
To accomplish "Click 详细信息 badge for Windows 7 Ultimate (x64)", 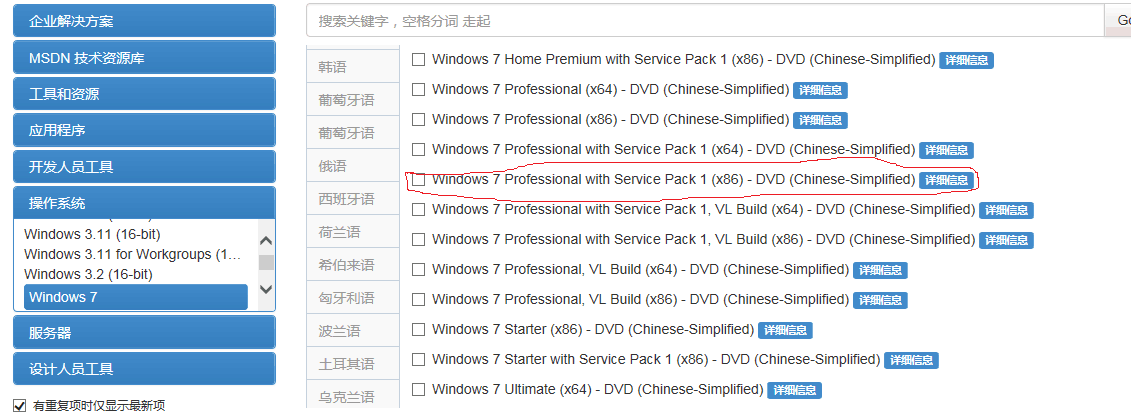I will pos(793,390).
